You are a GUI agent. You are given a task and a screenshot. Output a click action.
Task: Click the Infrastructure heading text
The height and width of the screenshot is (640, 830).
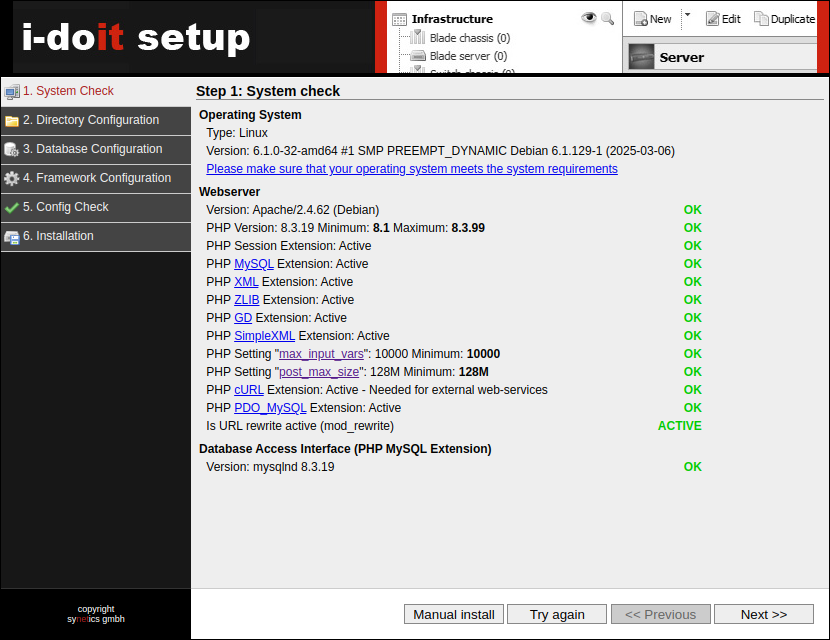coord(452,19)
